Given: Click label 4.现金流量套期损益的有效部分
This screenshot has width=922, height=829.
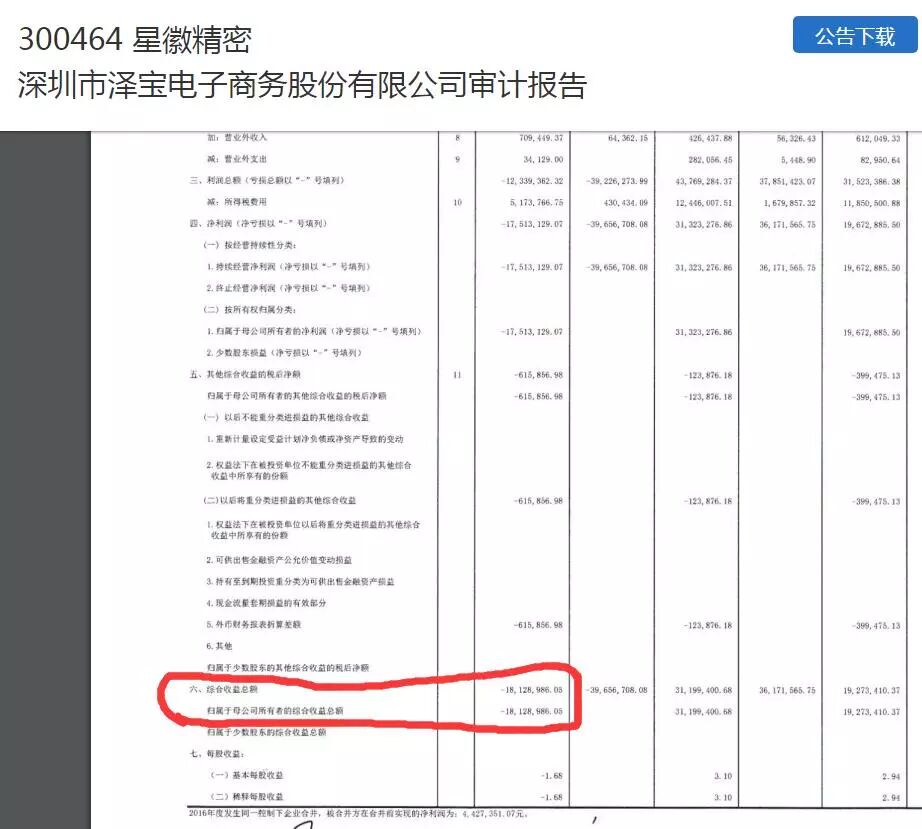Looking at the screenshot, I should [267, 603].
